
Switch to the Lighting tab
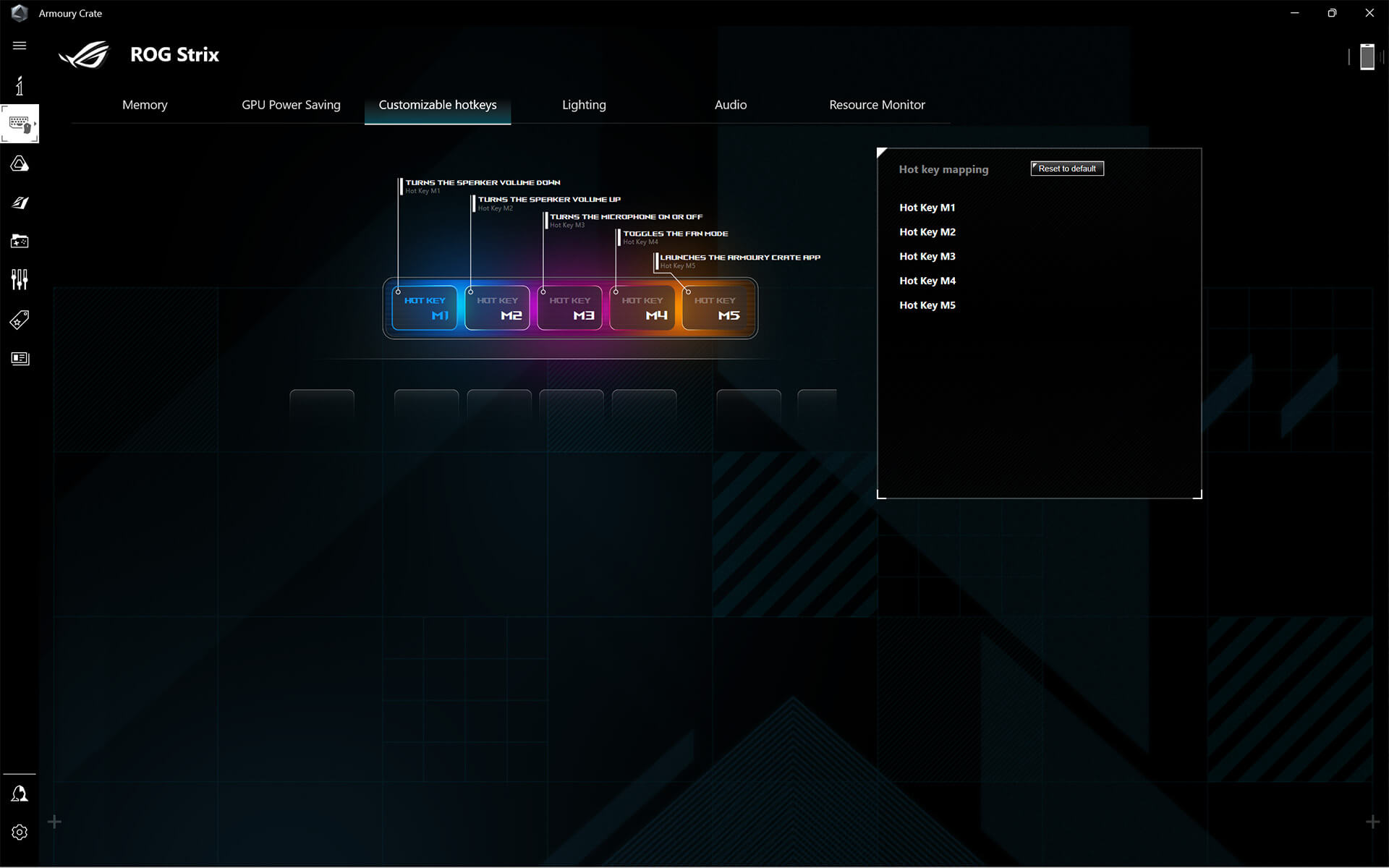tap(583, 104)
